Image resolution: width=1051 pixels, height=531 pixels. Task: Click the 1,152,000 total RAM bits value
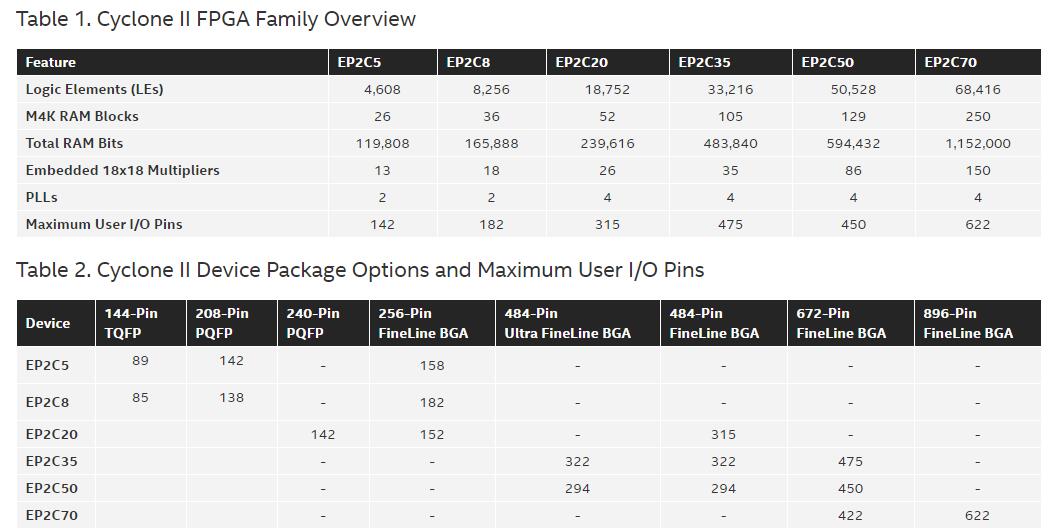[x=977, y=143]
